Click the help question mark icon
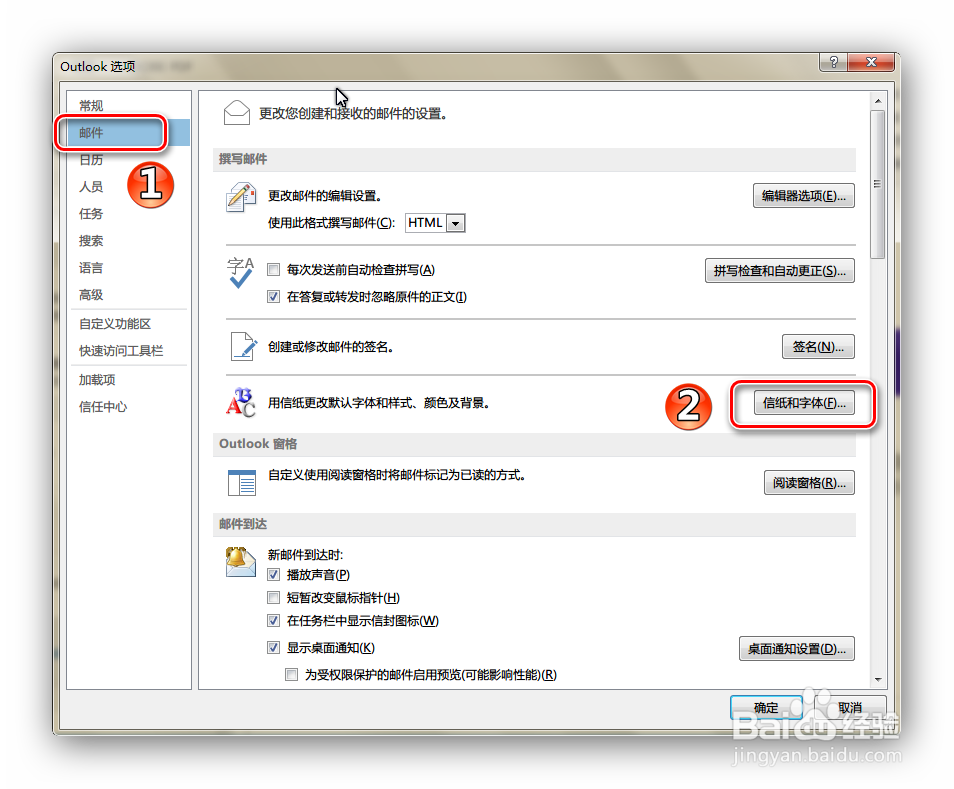This screenshot has width=954, height=789. point(833,62)
